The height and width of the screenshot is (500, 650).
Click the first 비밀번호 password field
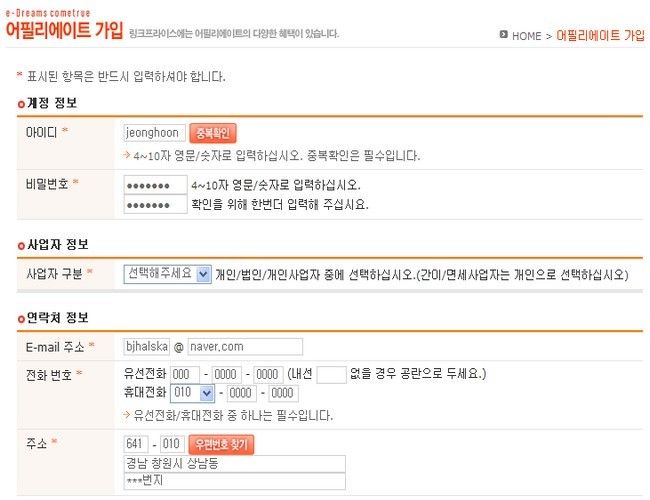155,185
